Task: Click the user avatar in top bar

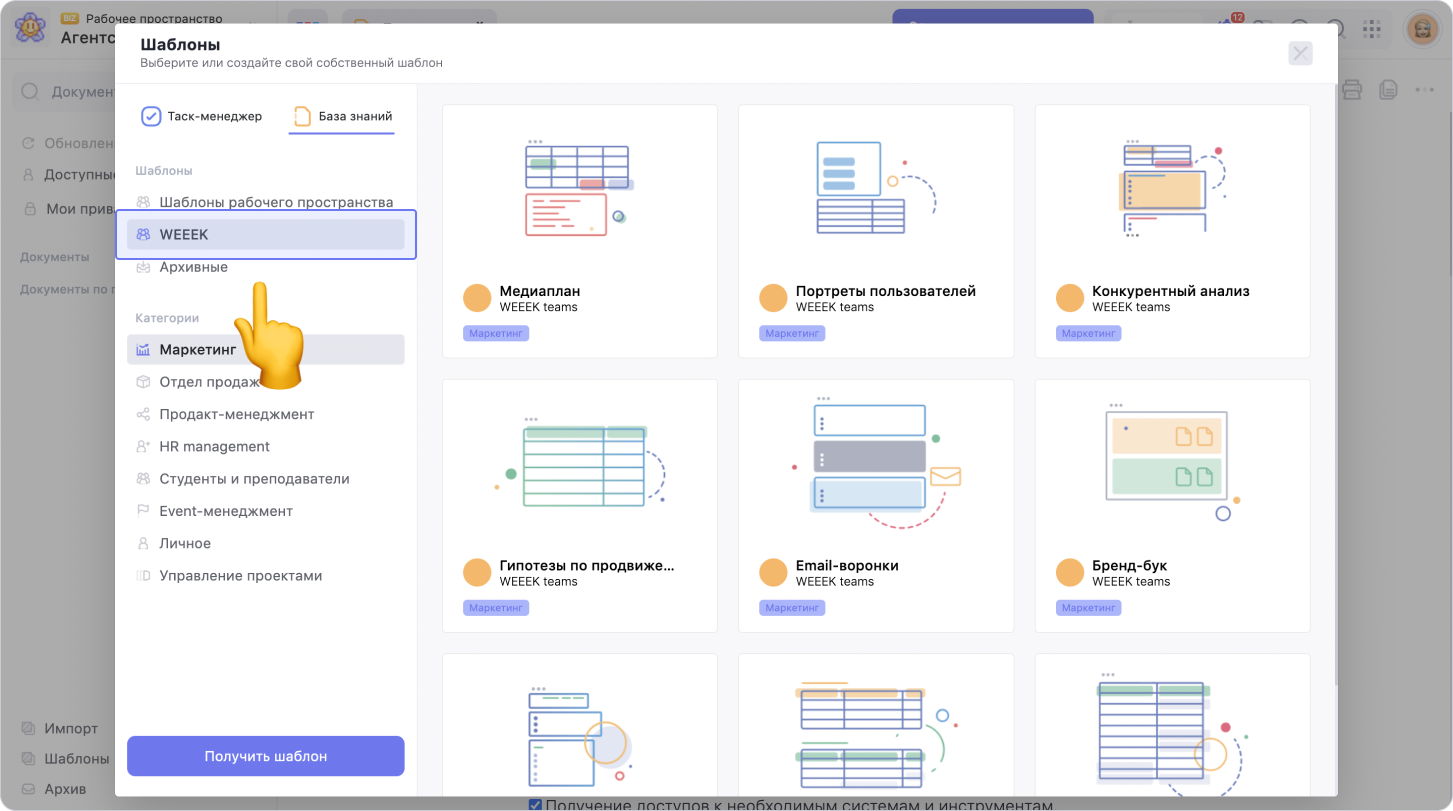Action: click(x=1422, y=29)
